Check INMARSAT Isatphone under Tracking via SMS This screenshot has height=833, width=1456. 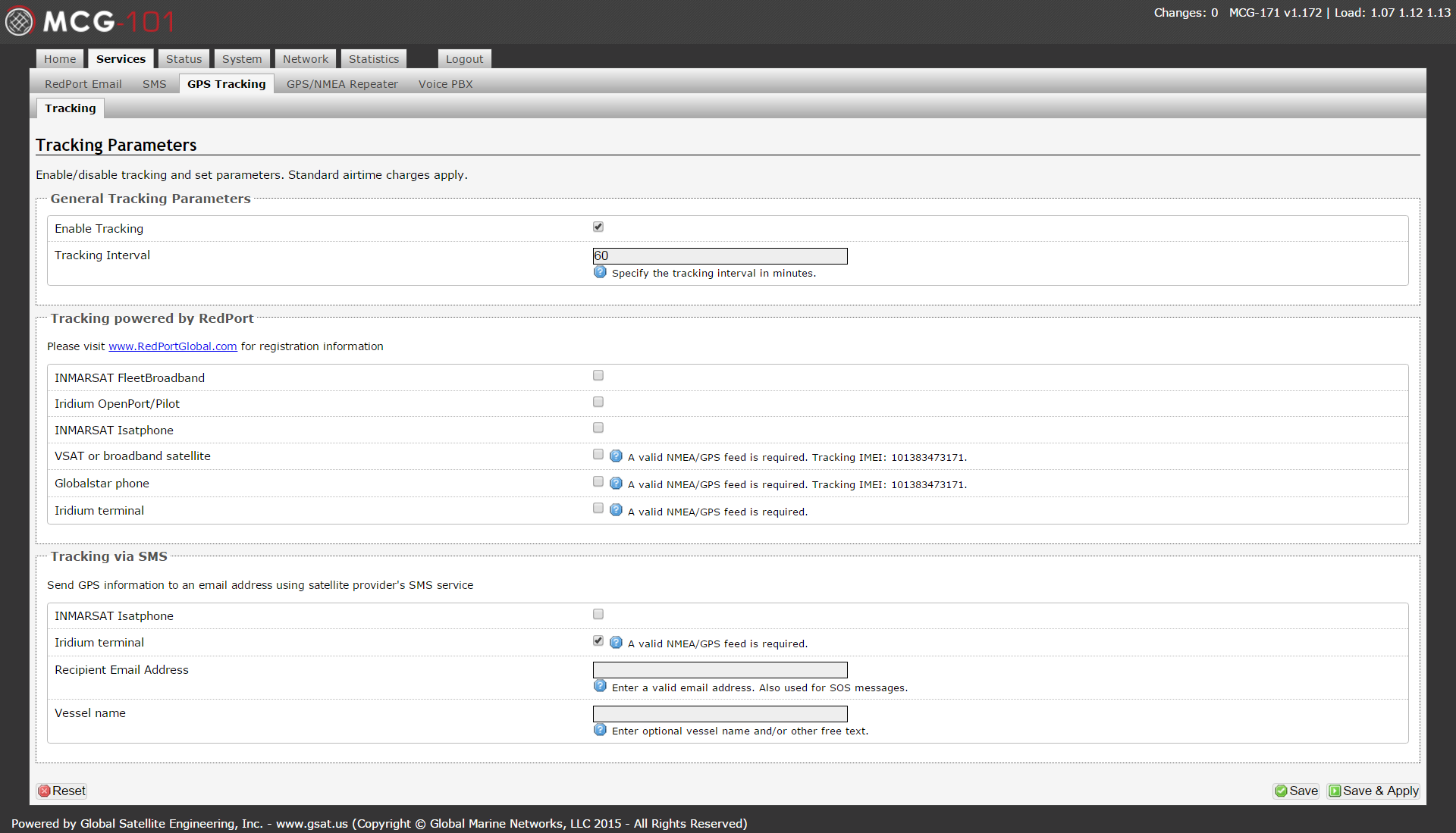[x=598, y=614]
